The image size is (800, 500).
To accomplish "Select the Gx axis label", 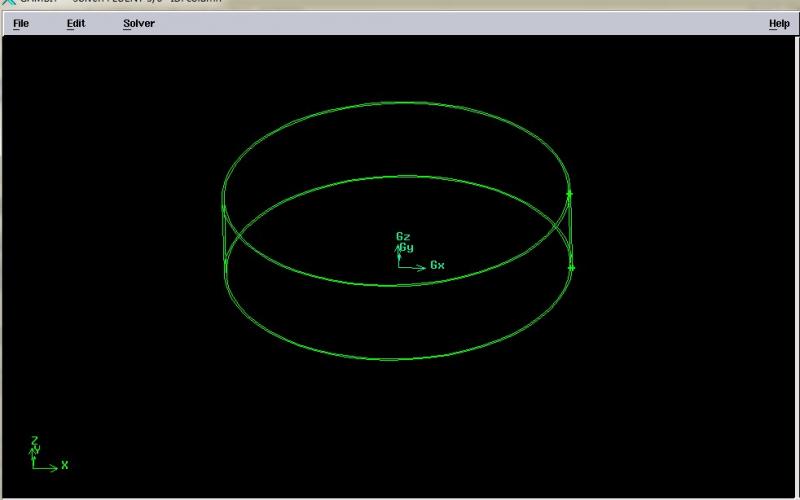I will click(437, 265).
